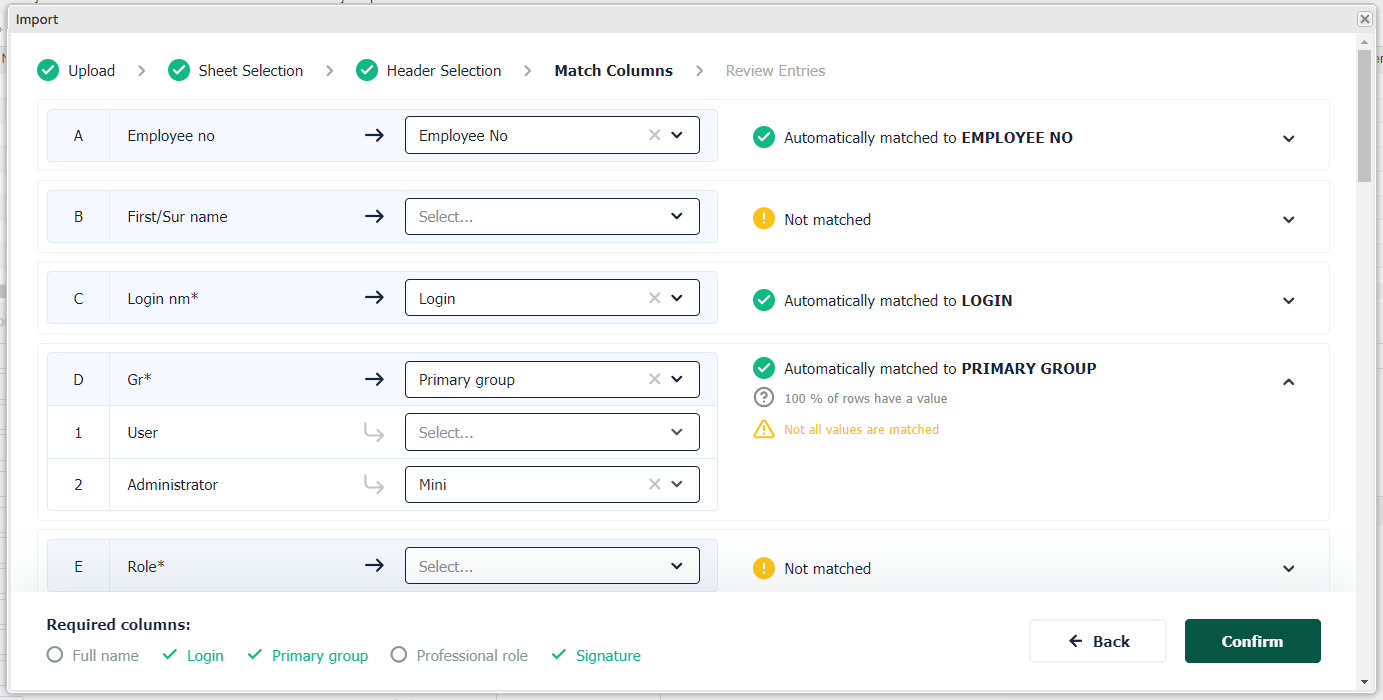1383x700 pixels.
Task: Click the Login required column checkmark
Action: point(169,655)
